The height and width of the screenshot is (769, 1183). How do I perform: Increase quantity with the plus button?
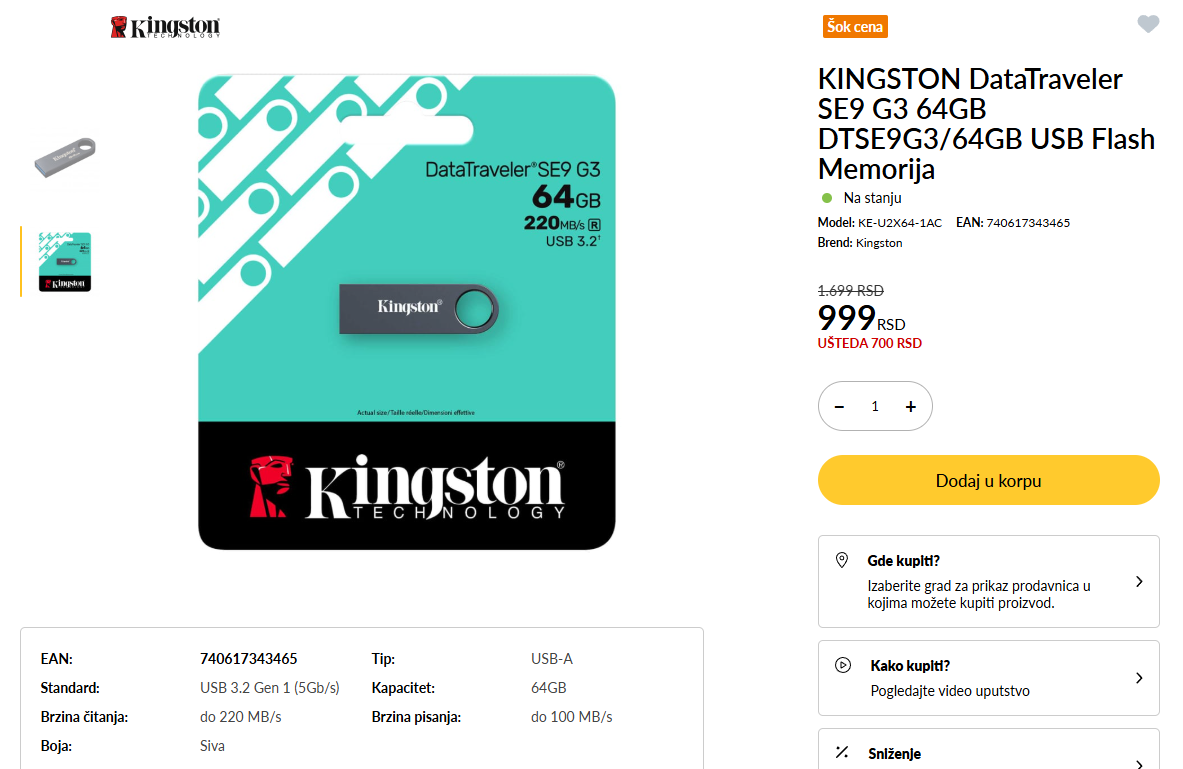[x=910, y=406]
